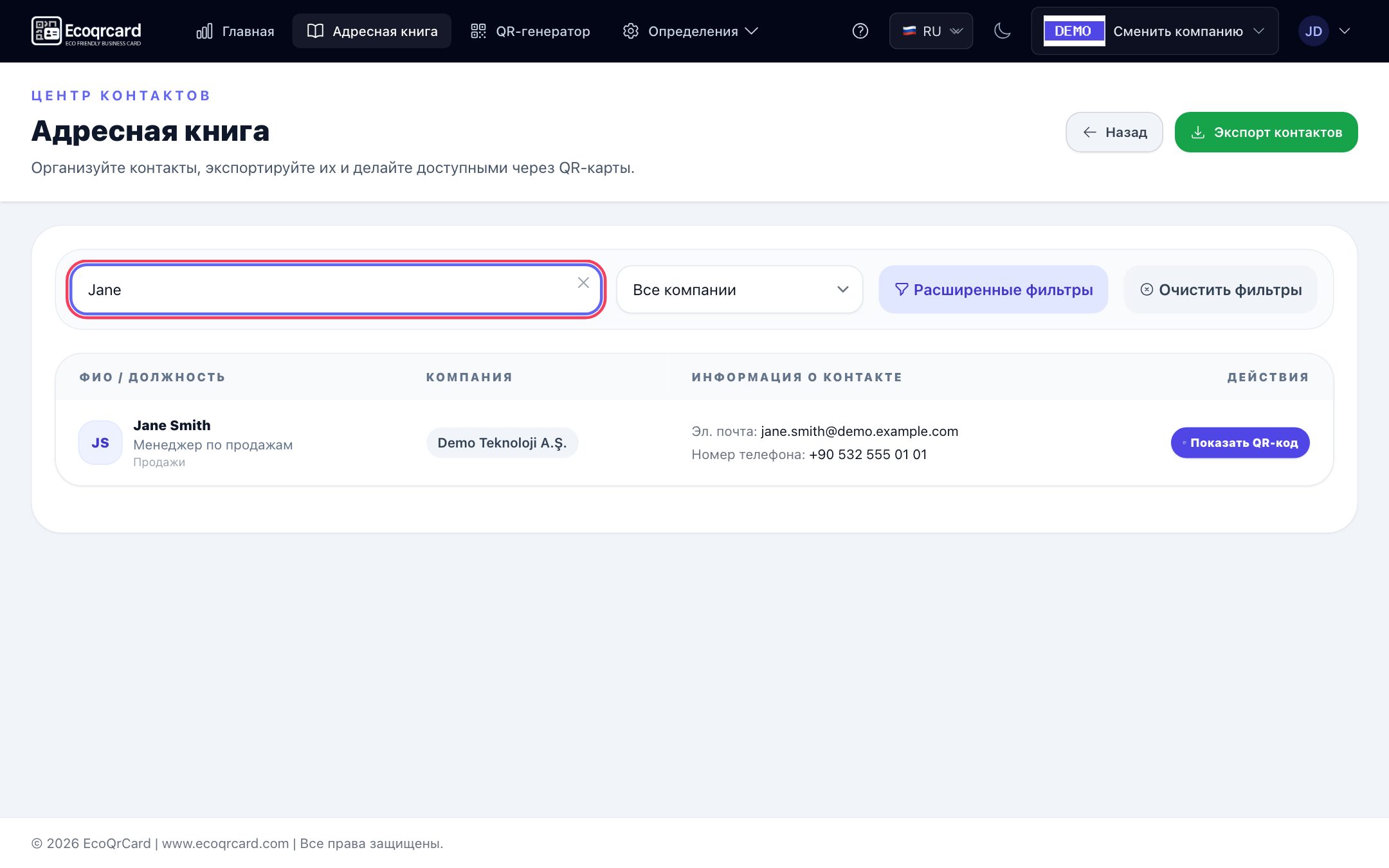Viewport: 1389px width, 868px height.
Task: Click the КОМПАНИЯ column header
Action: click(469, 377)
